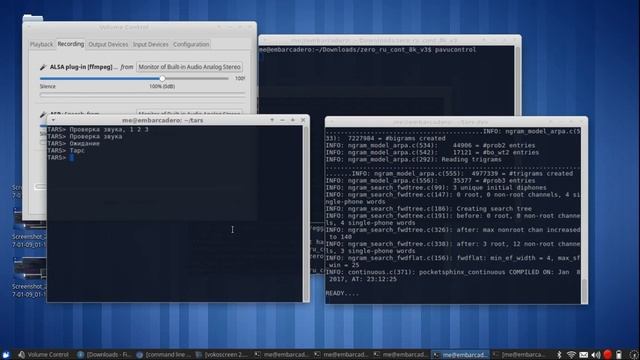Open the speaker volume tray icon

tap(596, 355)
